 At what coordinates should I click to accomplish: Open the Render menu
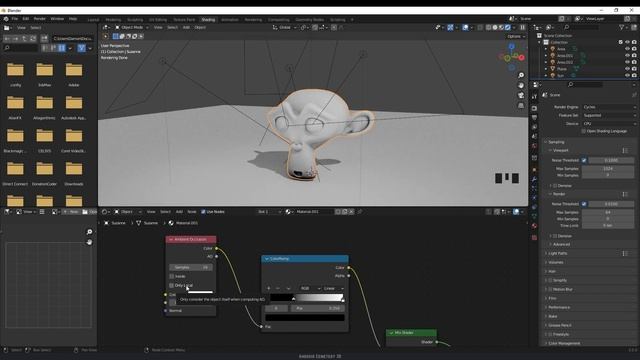coord(40,19)
